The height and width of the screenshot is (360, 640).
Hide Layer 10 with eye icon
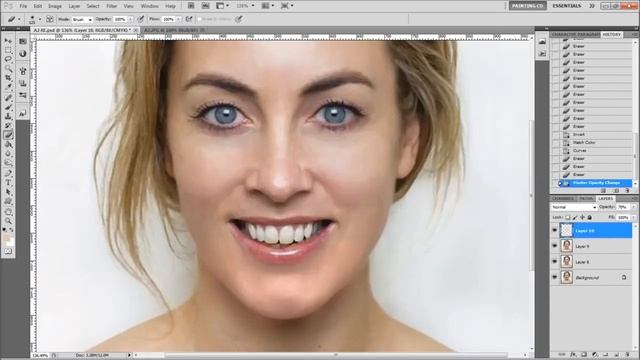pyautogui.click(x=555, y=231)
